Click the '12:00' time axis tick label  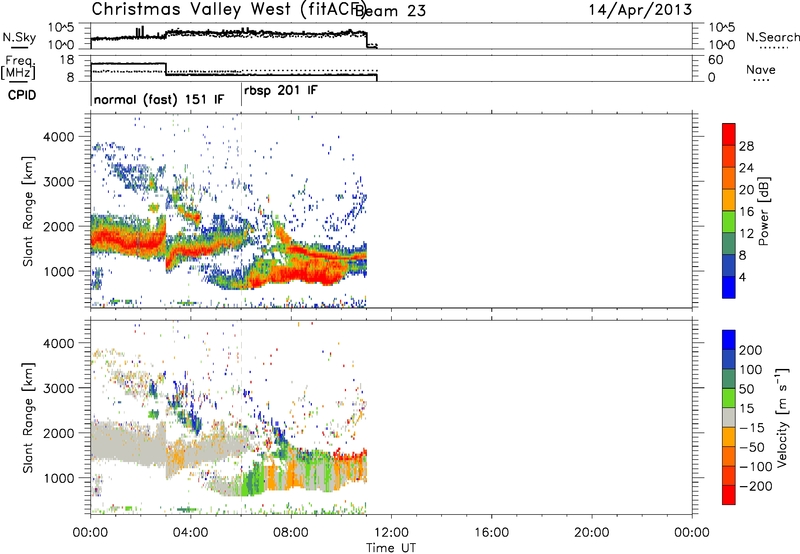391,533
